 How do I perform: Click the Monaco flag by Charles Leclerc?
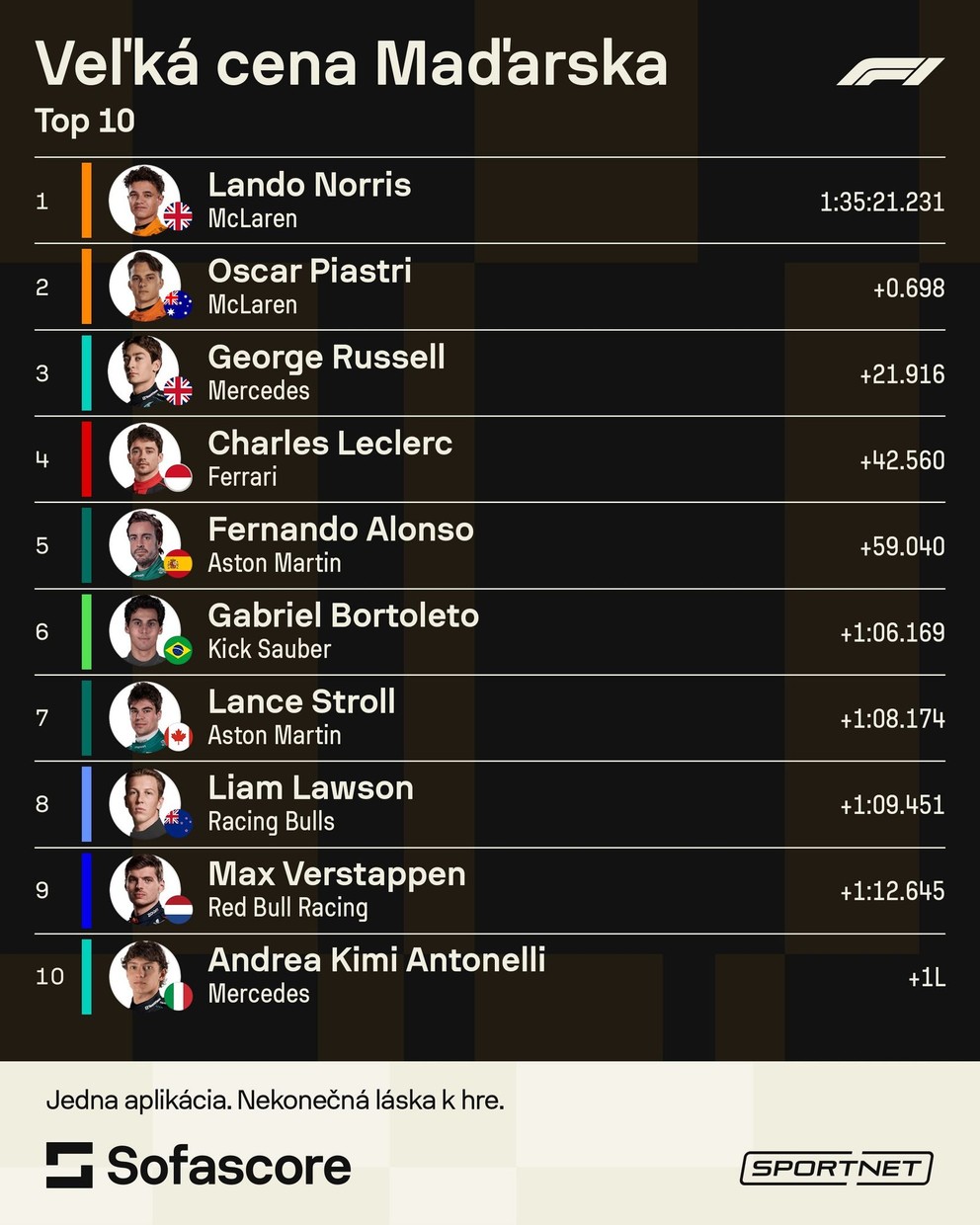point(178,477)
